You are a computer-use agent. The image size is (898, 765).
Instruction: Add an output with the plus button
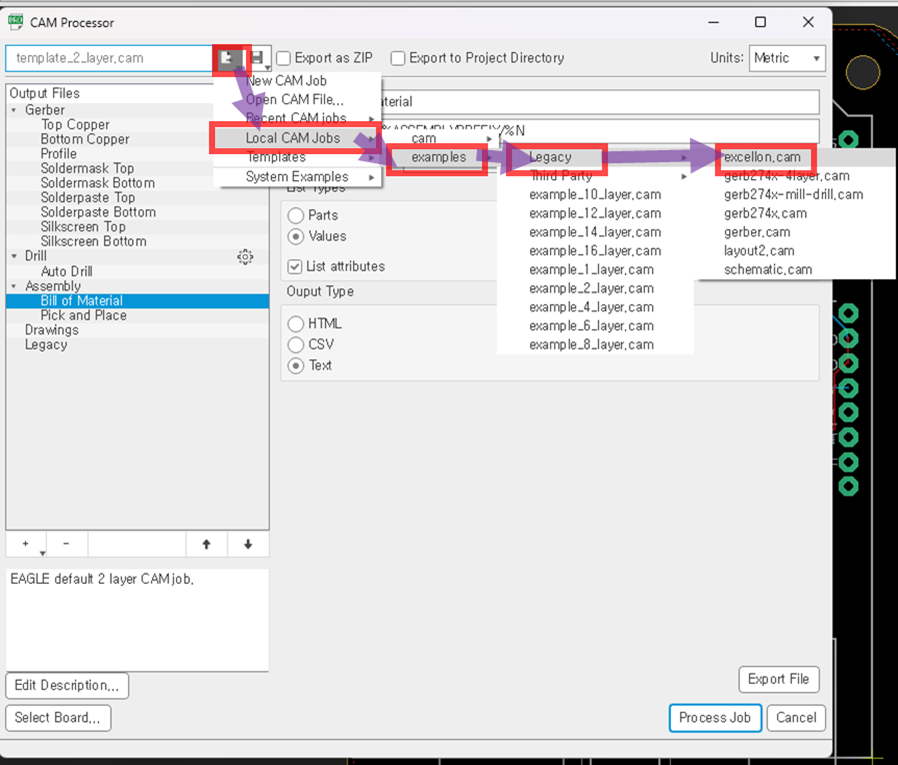click(x=26, y=544)
